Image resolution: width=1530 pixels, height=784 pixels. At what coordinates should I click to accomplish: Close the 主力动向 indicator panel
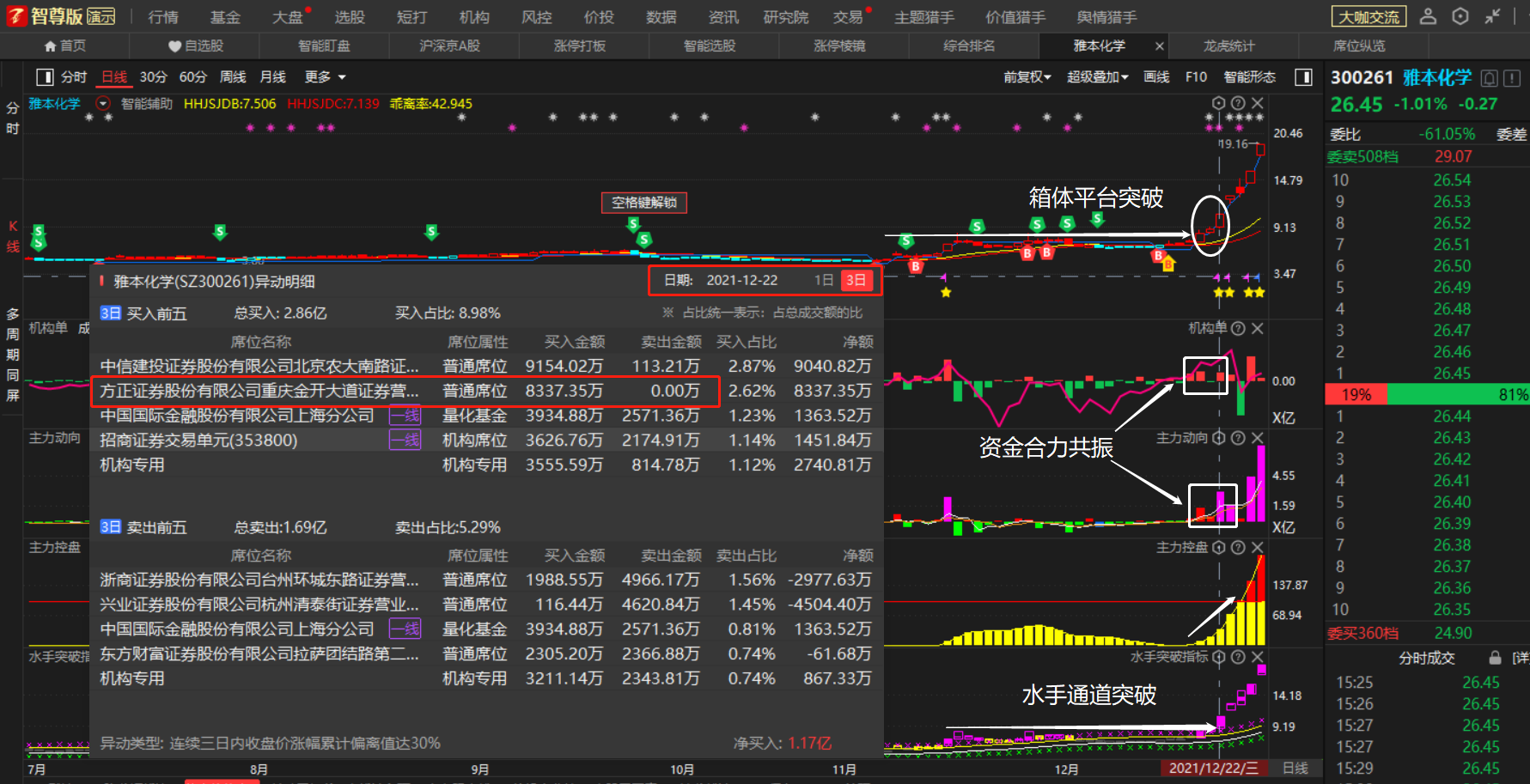[x=1258, y=438]
